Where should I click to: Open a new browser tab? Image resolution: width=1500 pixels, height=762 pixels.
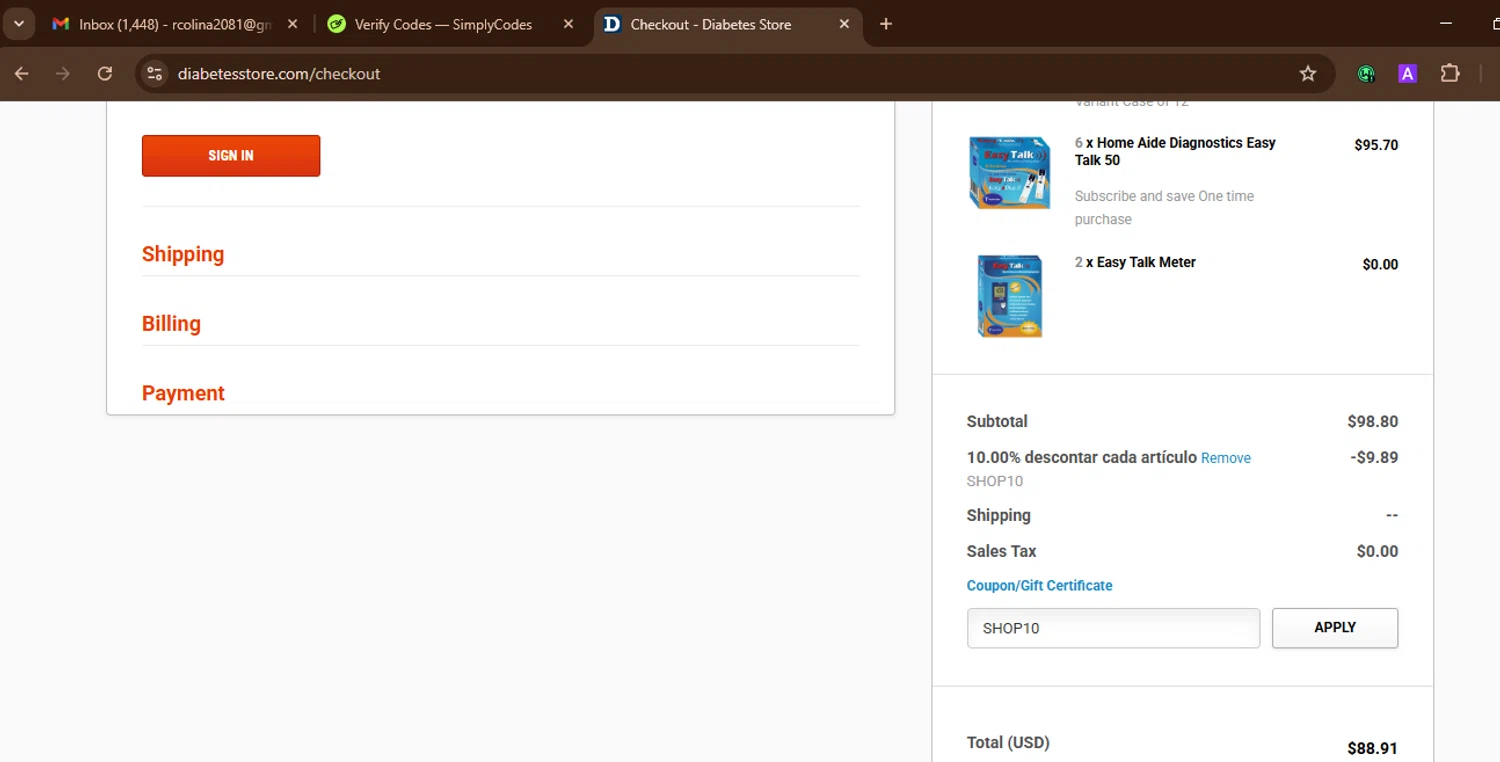[x=886, y=24]
